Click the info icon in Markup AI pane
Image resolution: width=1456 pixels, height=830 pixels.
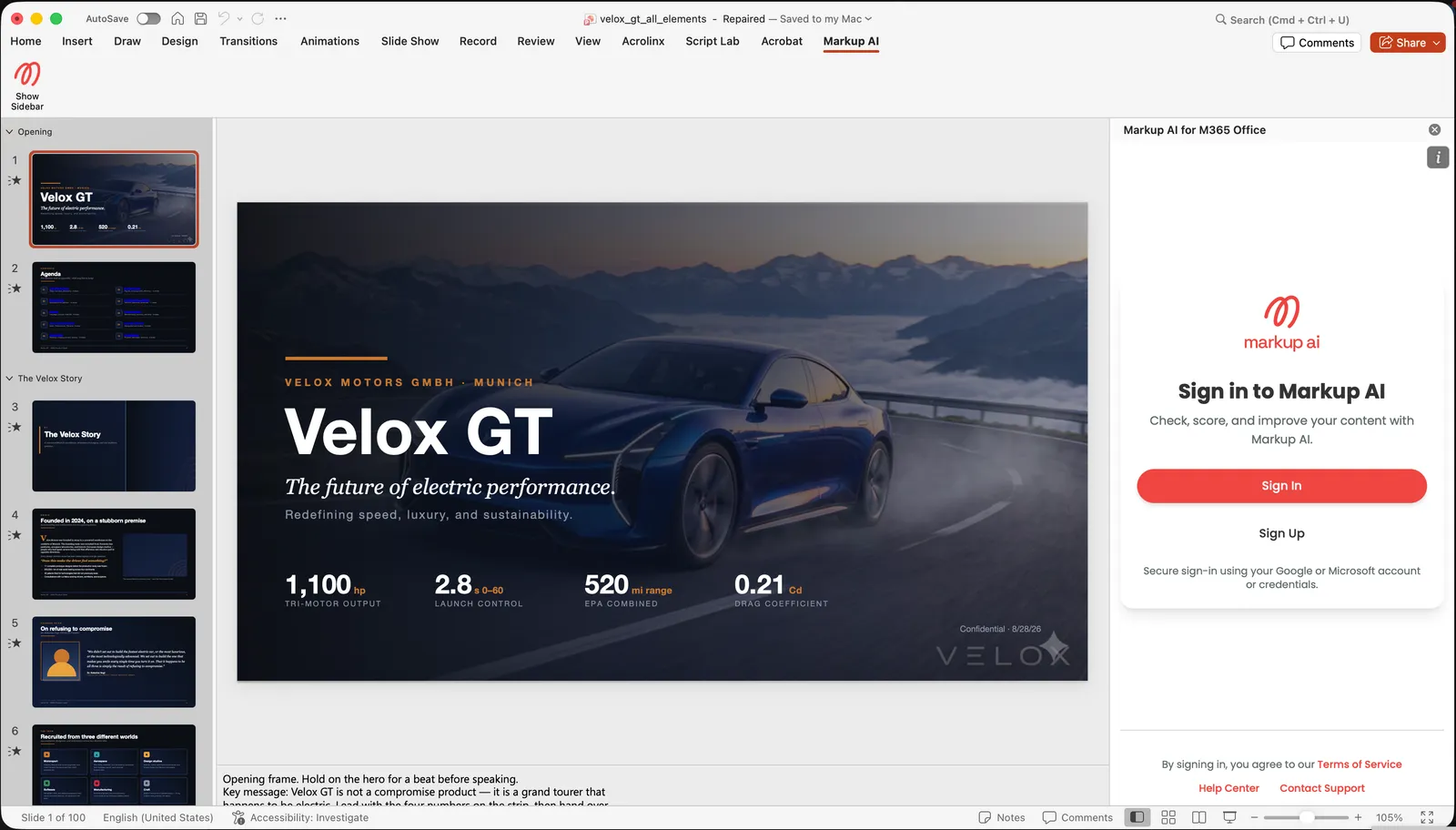pyautogui.click(x=1438, y=157)
